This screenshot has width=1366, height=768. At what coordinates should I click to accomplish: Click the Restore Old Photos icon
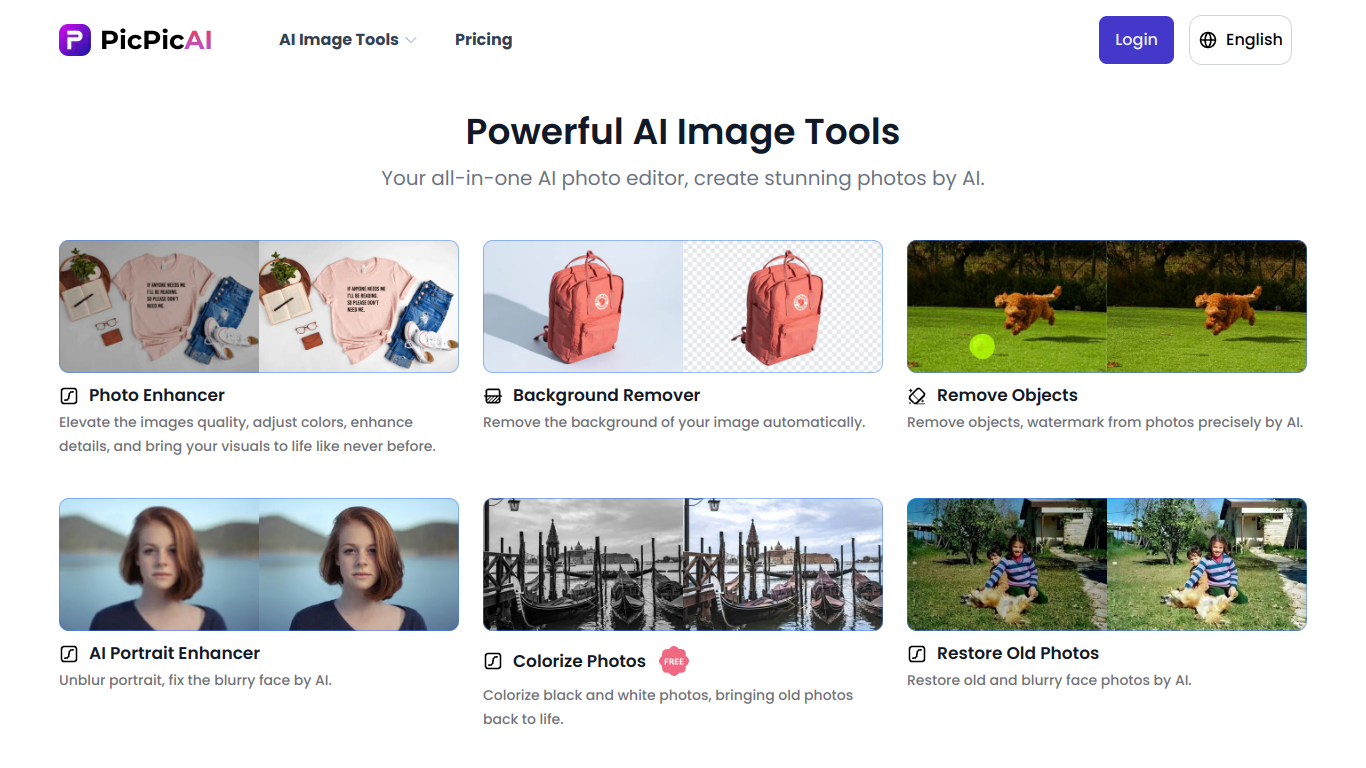917,653
